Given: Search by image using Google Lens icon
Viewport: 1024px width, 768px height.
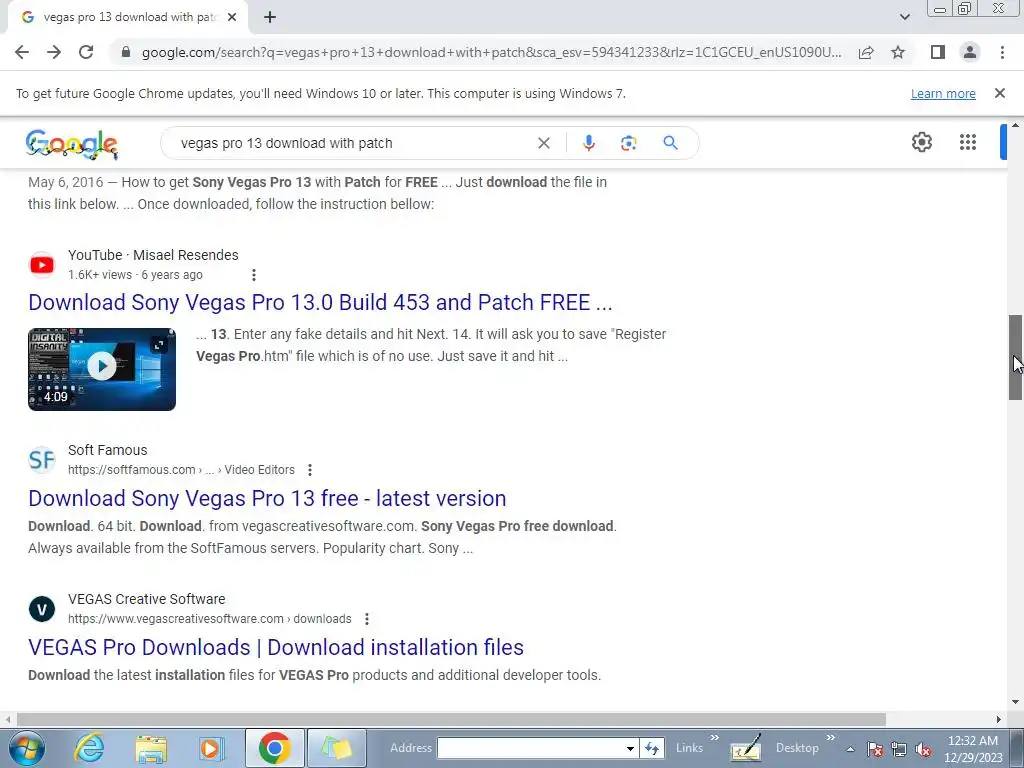Looking at the screenshot, I should [x=628, y=143].
